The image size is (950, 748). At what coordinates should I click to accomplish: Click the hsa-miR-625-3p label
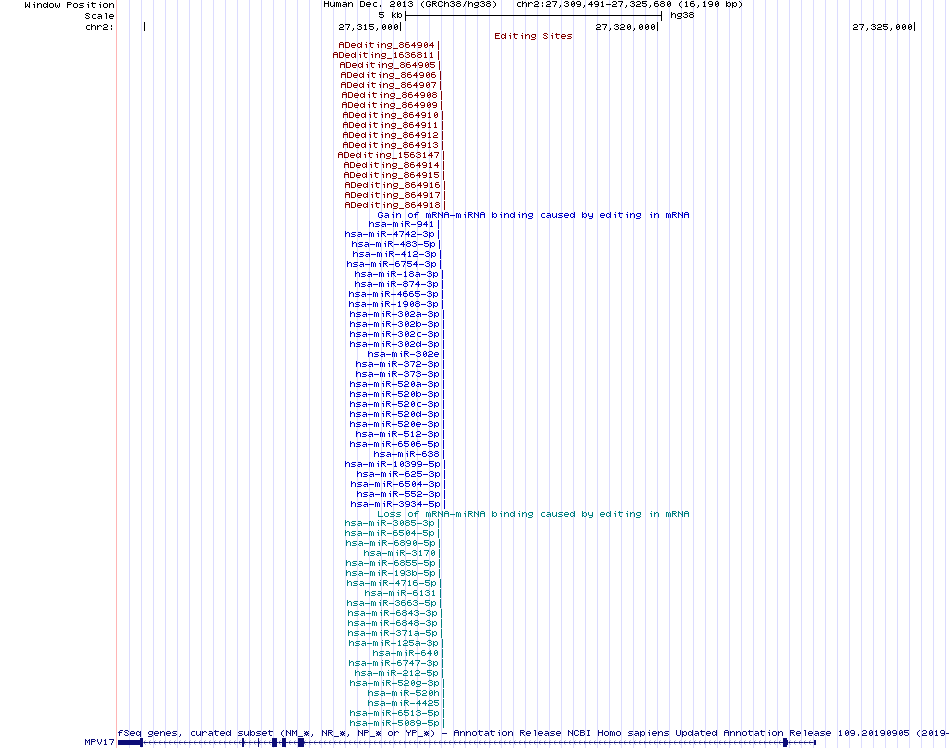[399, 474]
